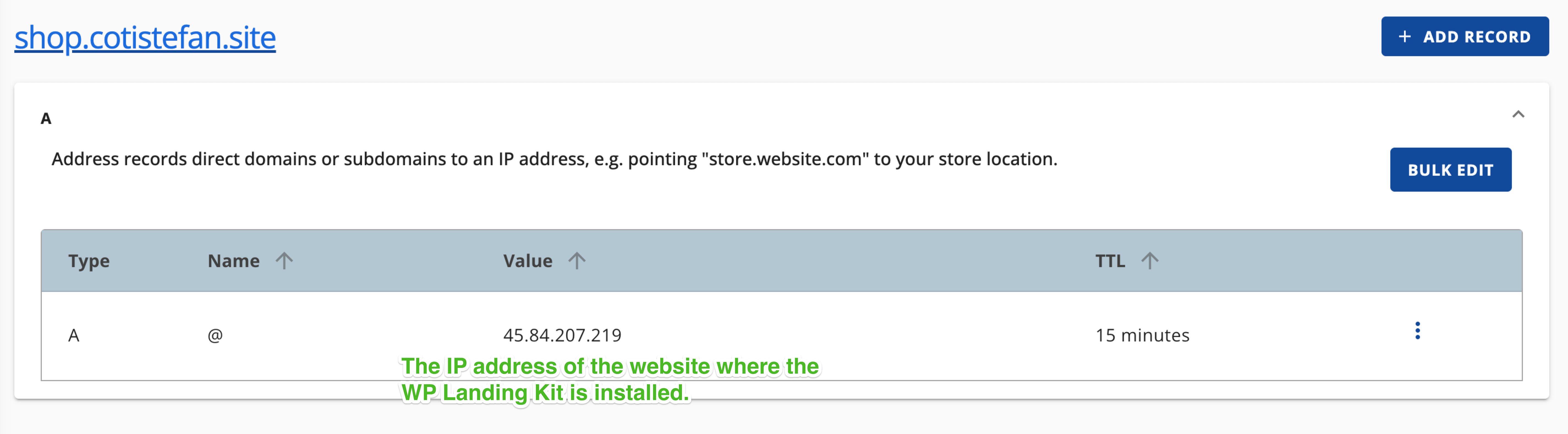The width and height of the screenshot is (1568, 434).
Task: Sort records using the Name arrow icon
Action: [284, 260]
